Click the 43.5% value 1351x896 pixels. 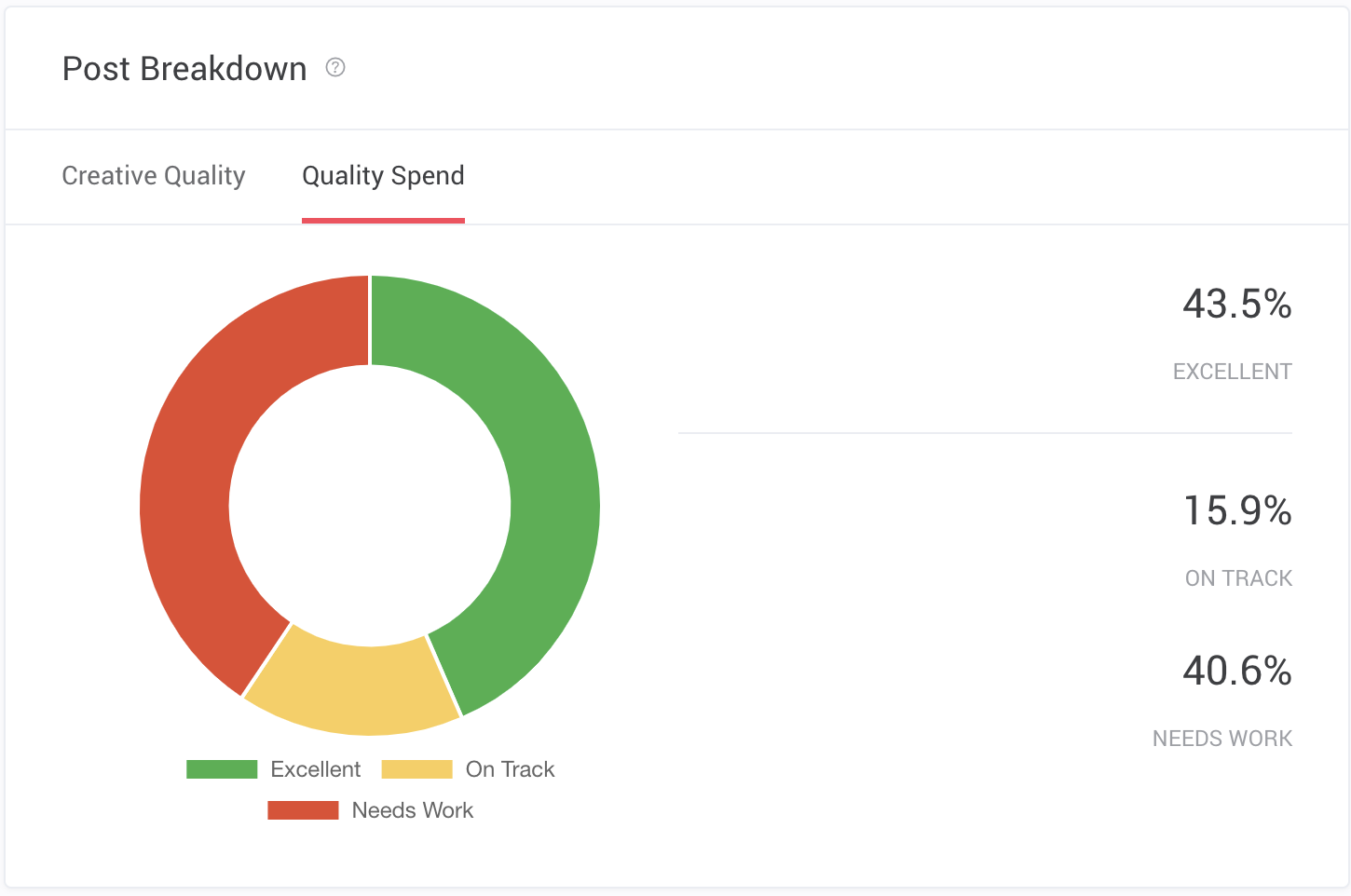click(x=1237, y=305)
